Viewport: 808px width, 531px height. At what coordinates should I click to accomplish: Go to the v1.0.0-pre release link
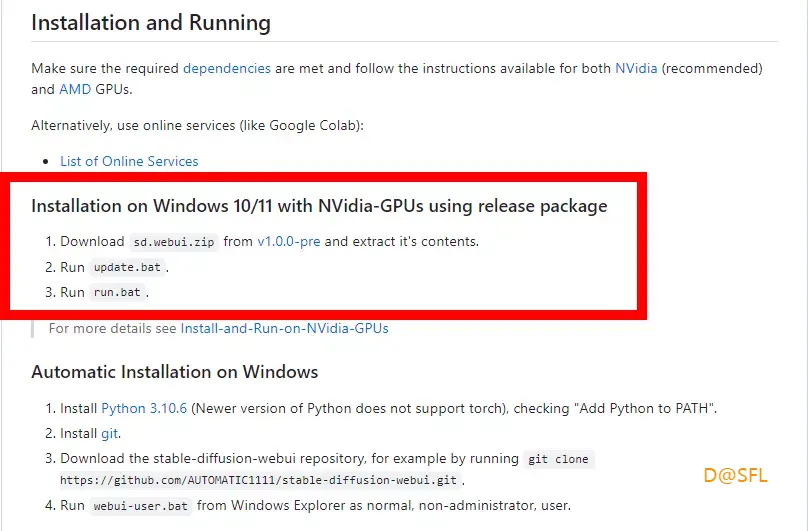289,241
